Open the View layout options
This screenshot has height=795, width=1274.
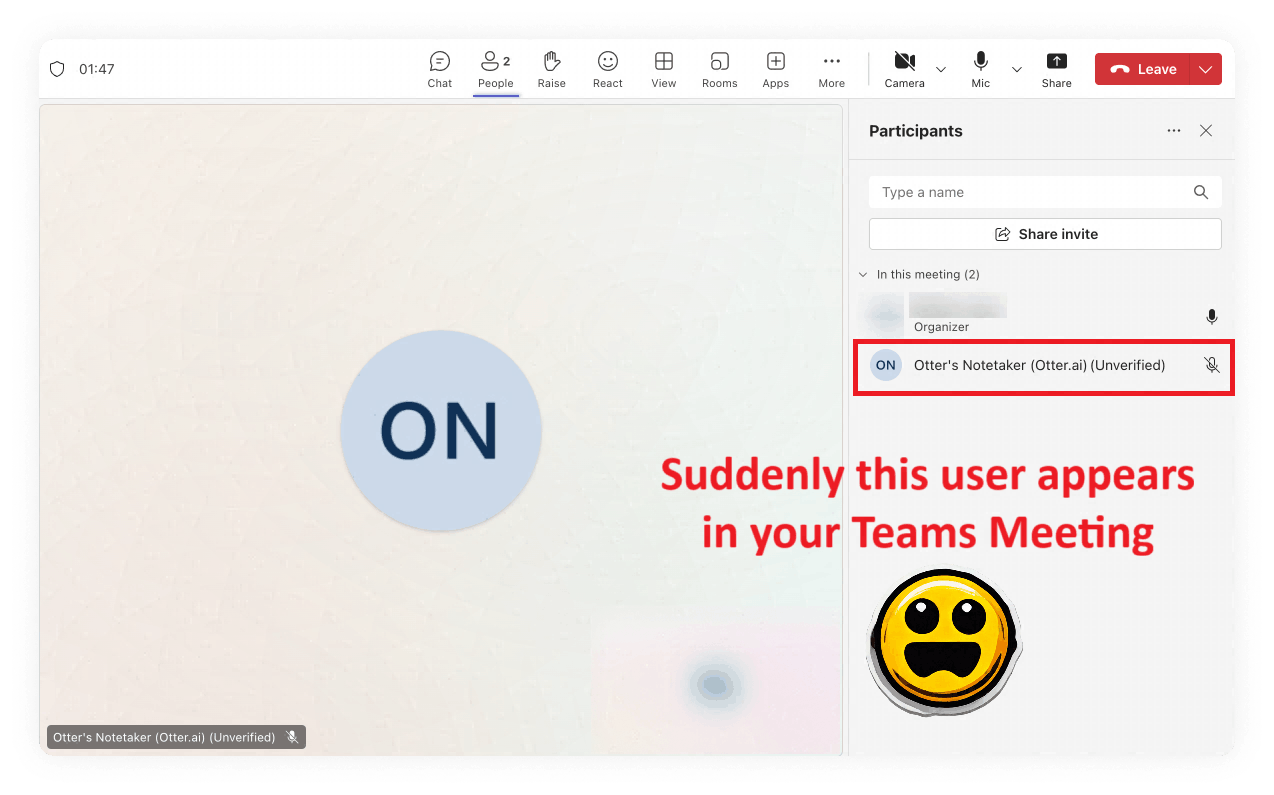click(x=663, y=69)
